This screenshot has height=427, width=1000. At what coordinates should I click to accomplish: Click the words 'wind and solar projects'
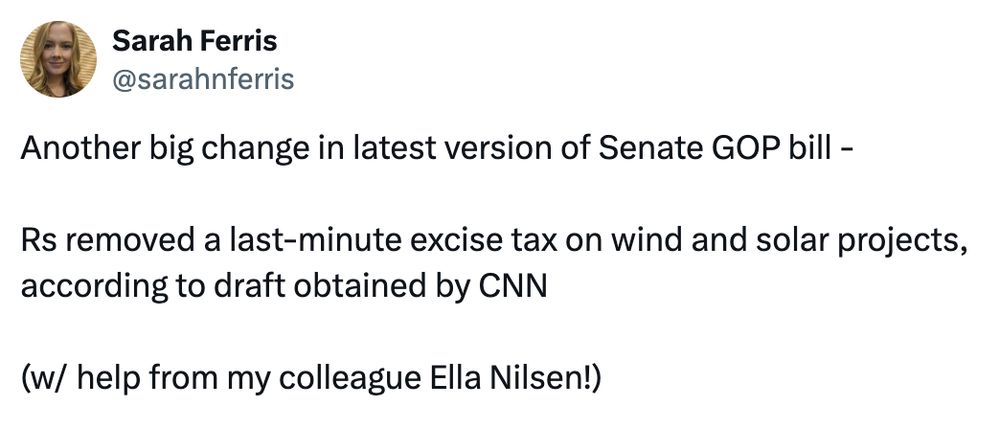pyautogui.click(x=788, y=243)
